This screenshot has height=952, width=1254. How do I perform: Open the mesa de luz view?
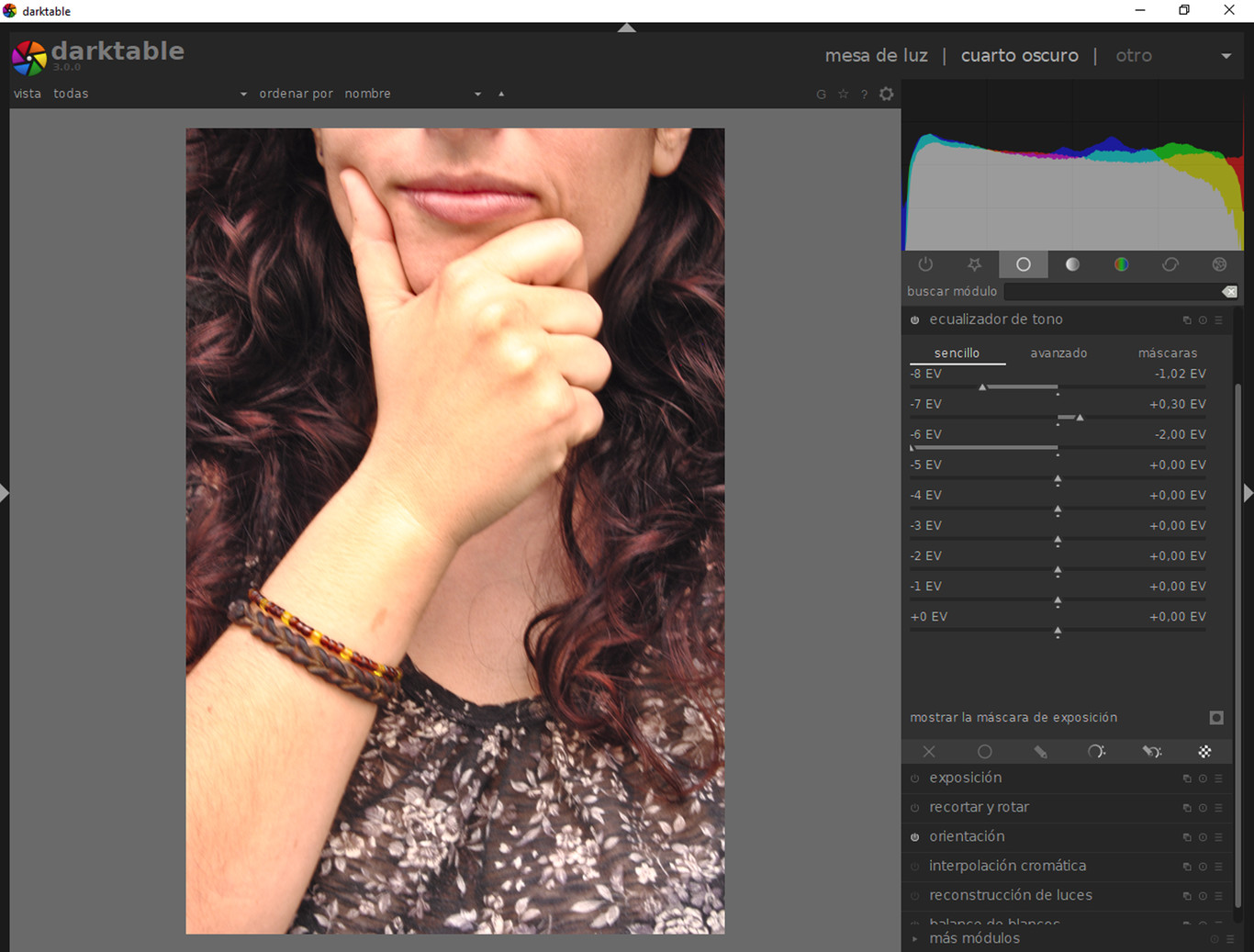pyautogui.click(x=876, y=55)
